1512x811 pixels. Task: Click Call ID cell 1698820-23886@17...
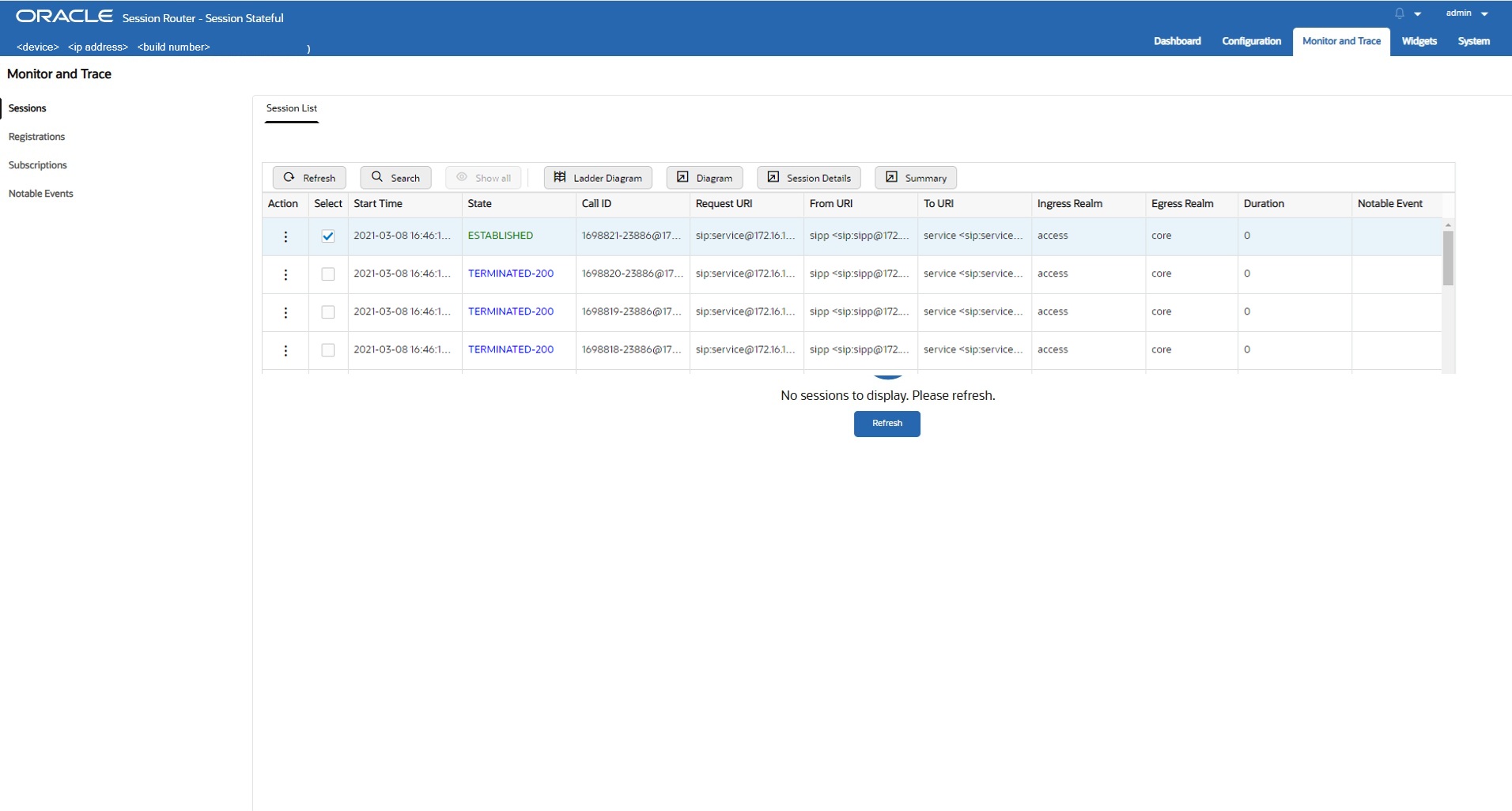click(x=632, y=273)
